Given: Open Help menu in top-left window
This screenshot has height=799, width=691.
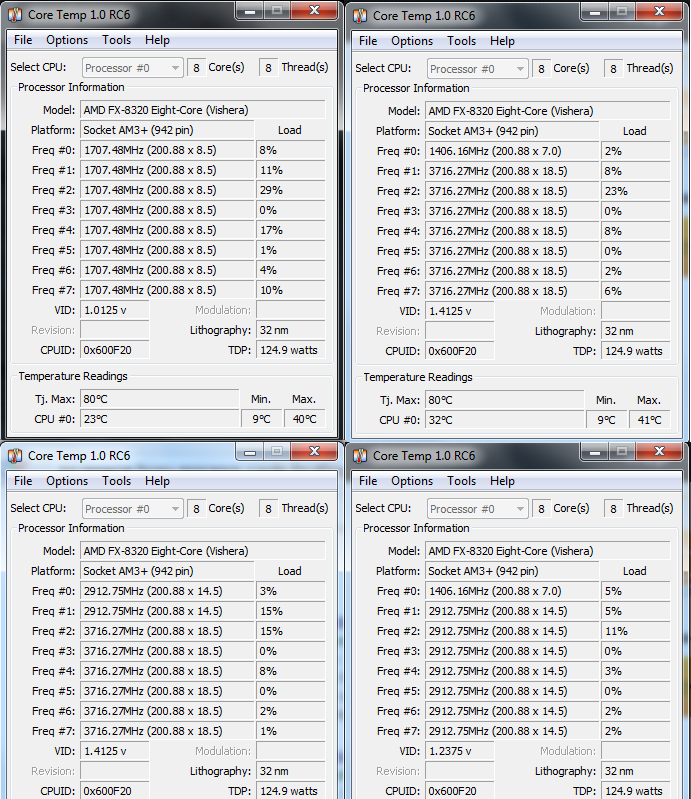Looking at the screenshot, I should click(x=157, y=40).
